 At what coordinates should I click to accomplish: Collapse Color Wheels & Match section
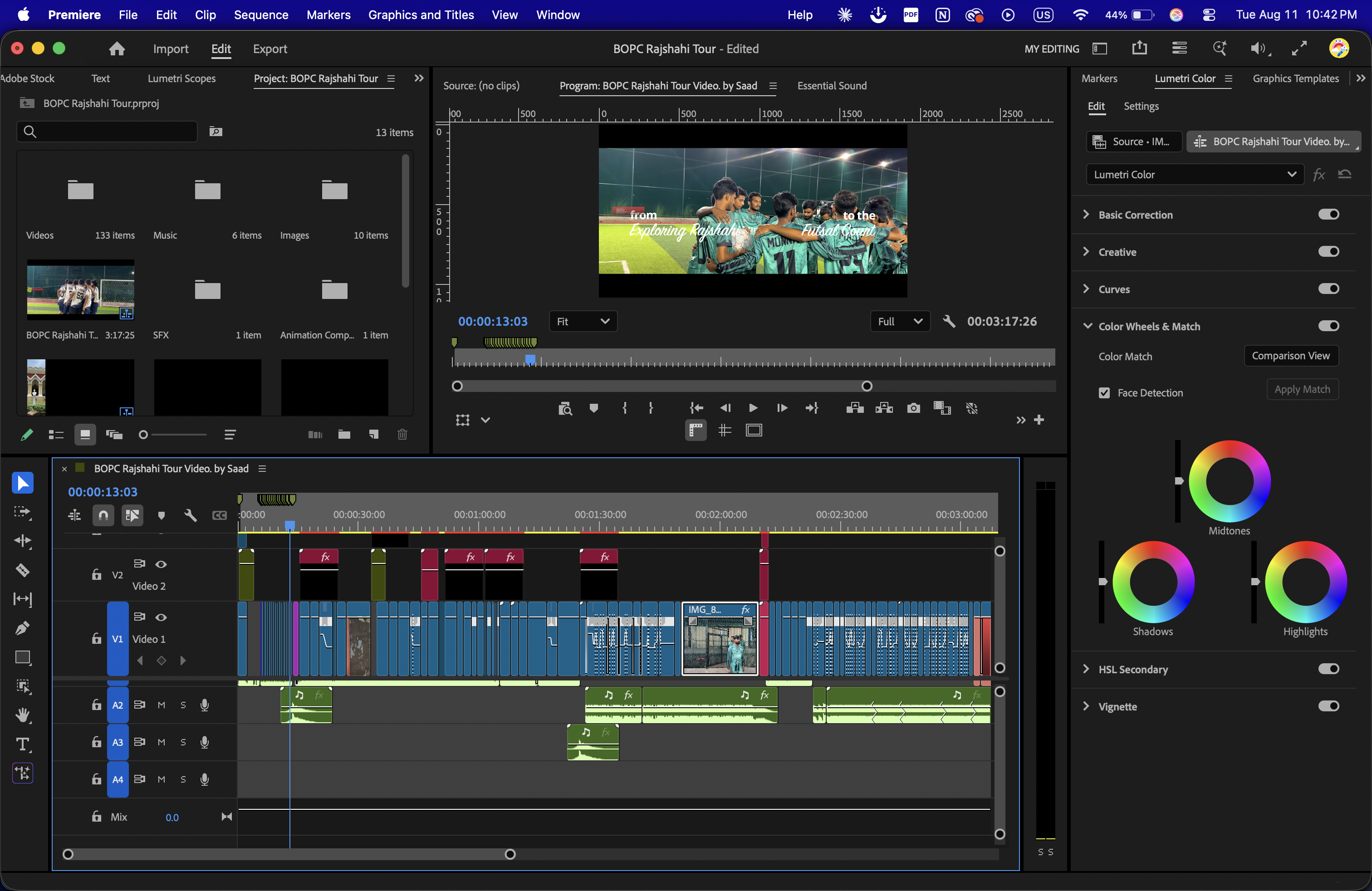1087,326
